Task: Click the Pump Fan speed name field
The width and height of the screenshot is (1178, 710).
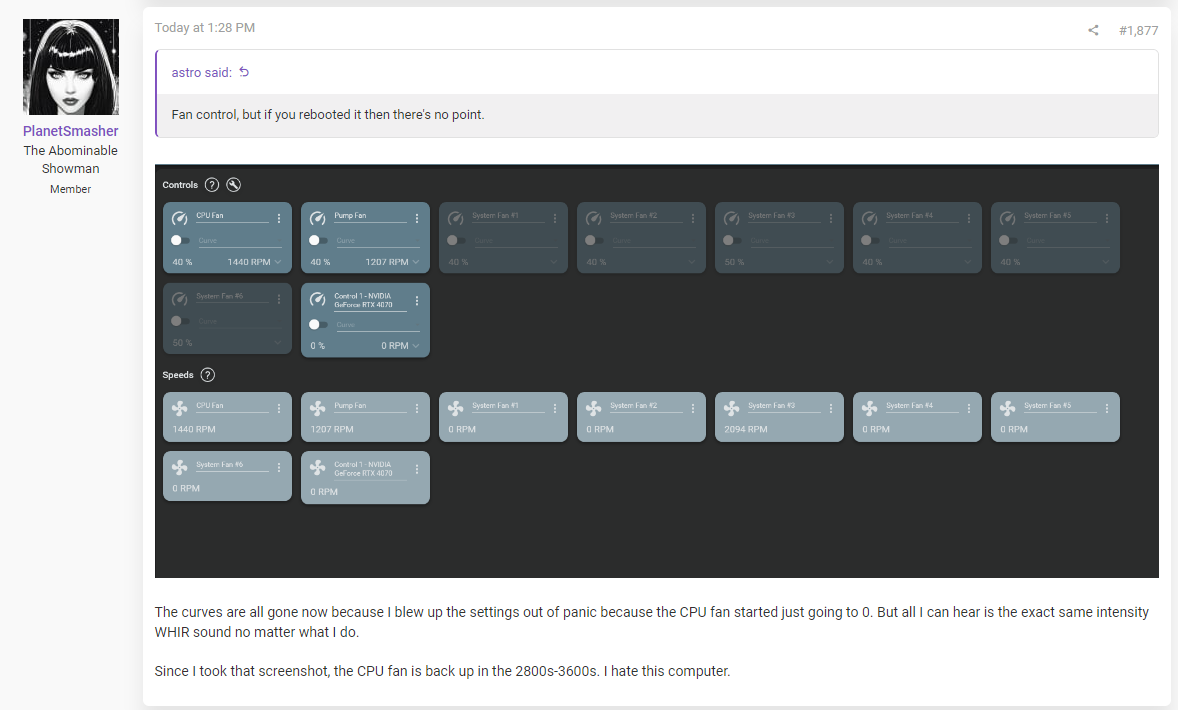Action: [x=370, y=406]
